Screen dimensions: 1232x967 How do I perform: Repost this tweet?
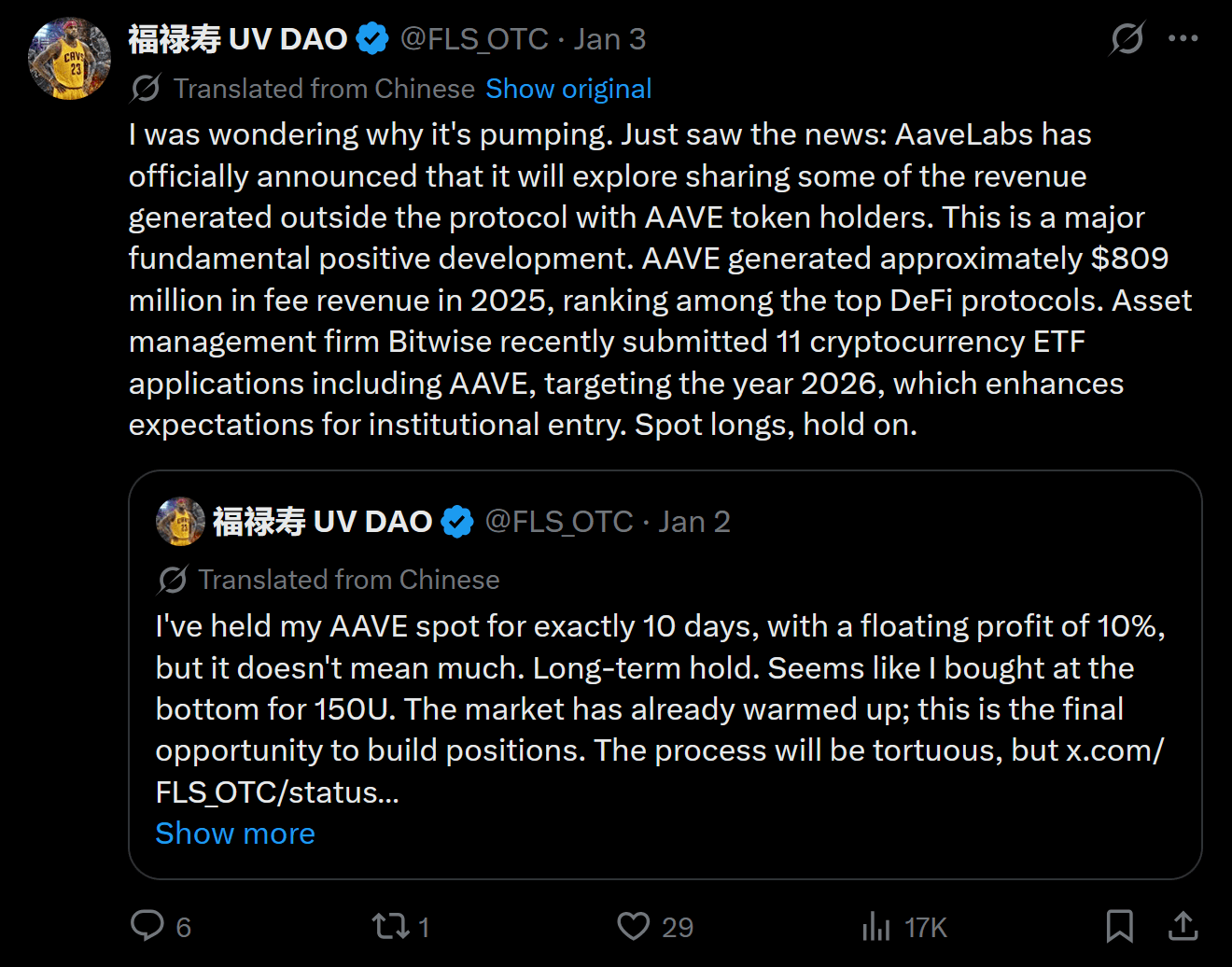(390, 926)
